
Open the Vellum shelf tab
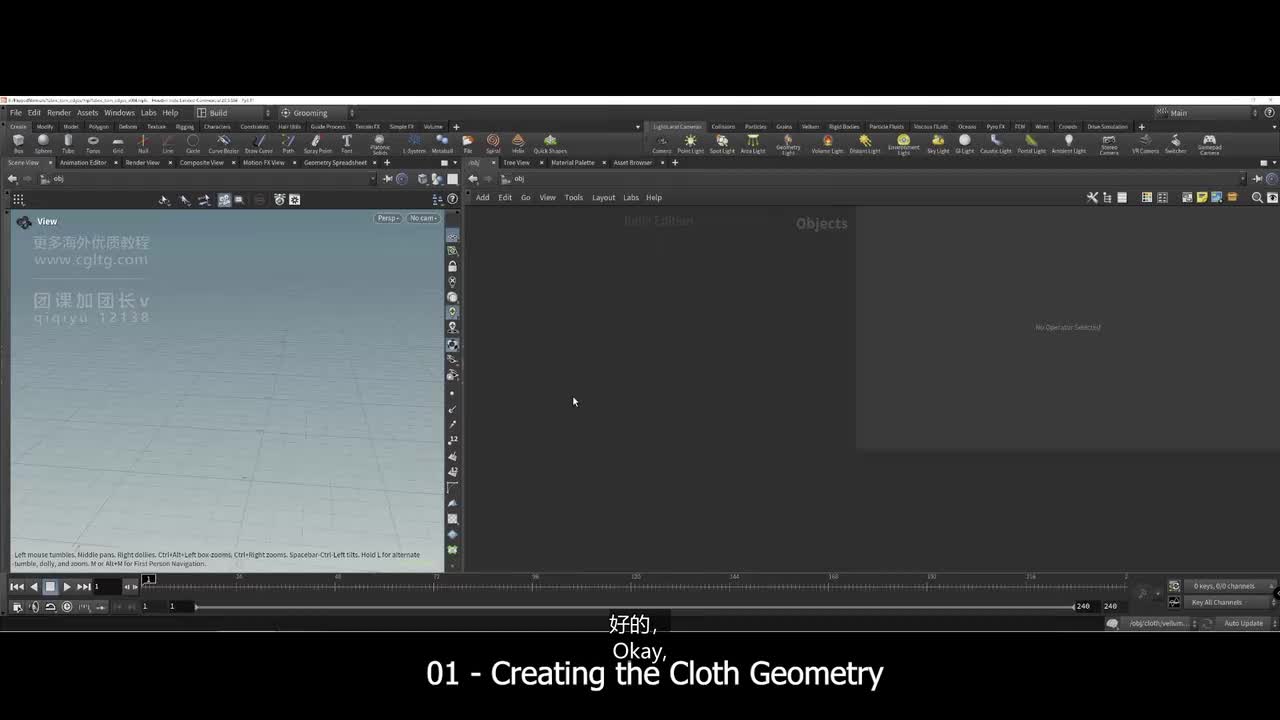810,127
